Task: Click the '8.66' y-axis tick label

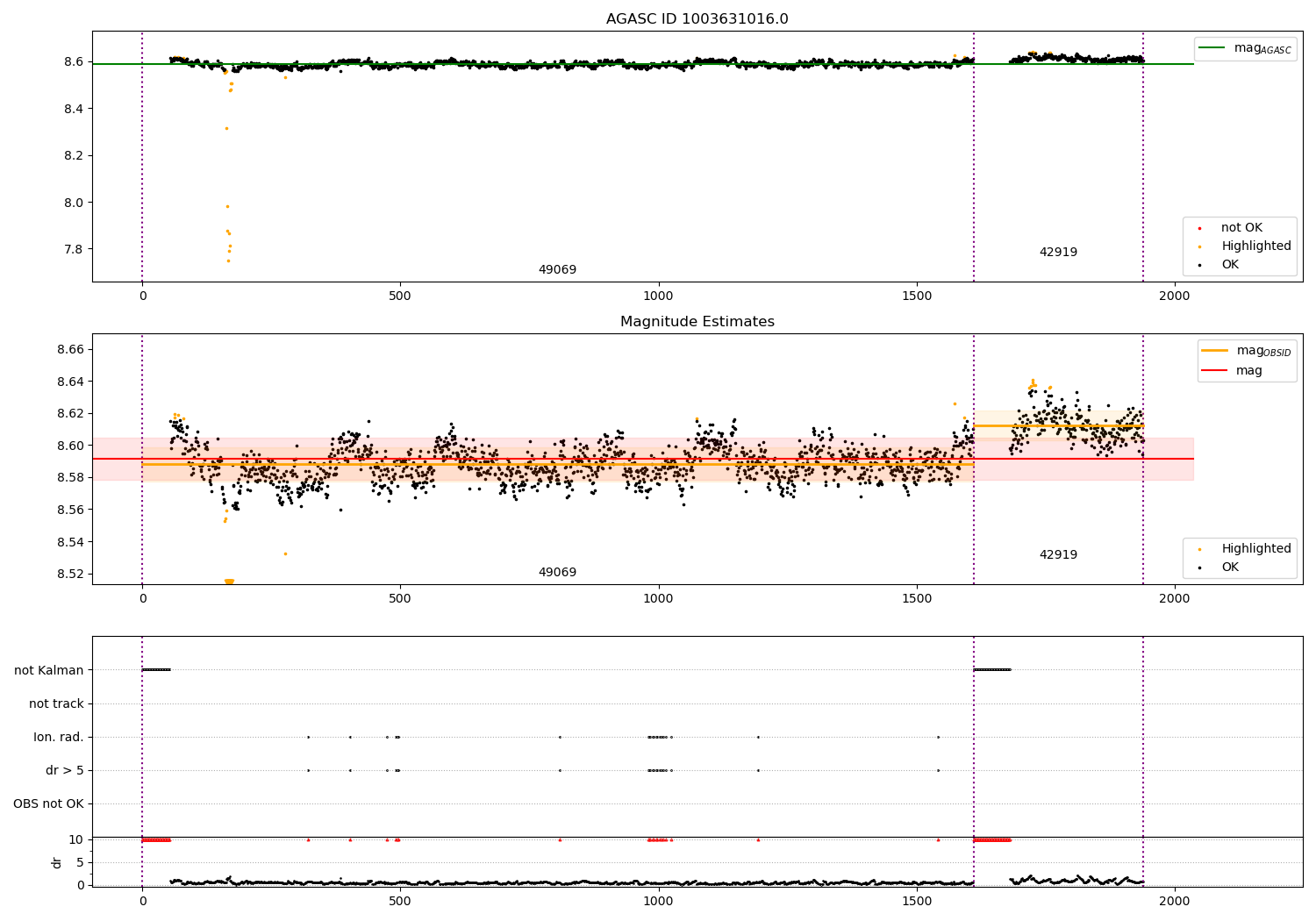Action: tap(70, 350)
